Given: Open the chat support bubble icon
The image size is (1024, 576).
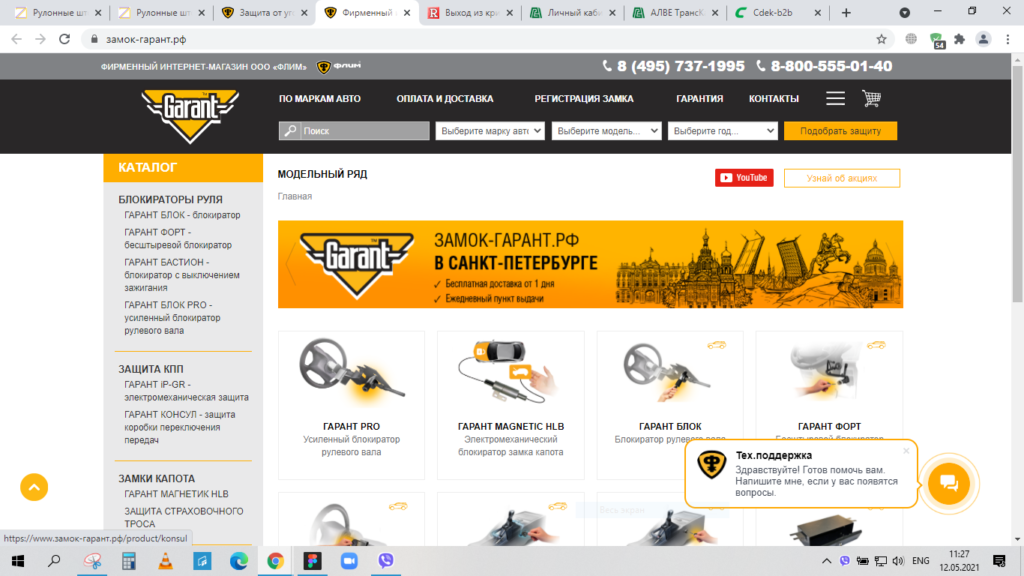Looking at the screenshot, I should pos(948,483).
